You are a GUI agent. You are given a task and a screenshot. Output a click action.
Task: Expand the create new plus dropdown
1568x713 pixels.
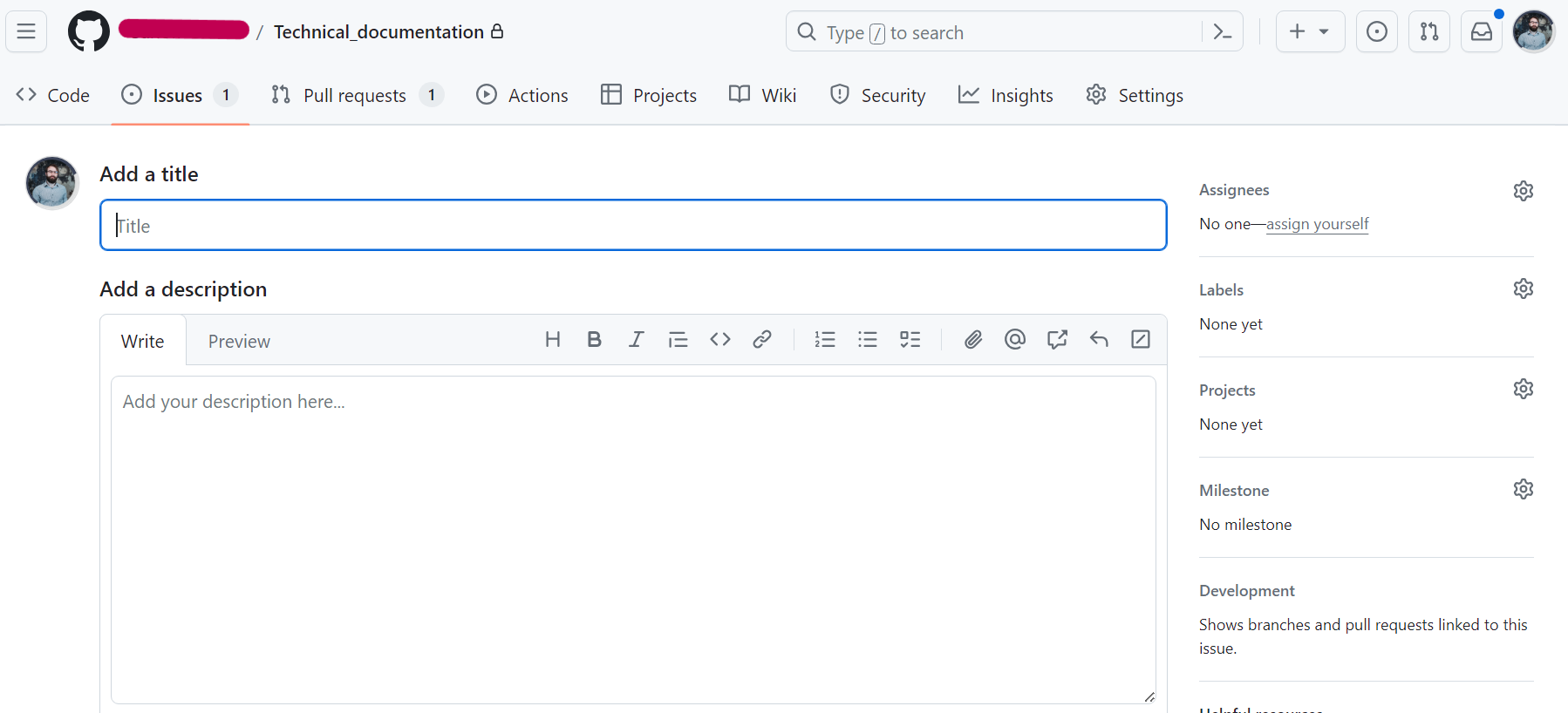1310,32
